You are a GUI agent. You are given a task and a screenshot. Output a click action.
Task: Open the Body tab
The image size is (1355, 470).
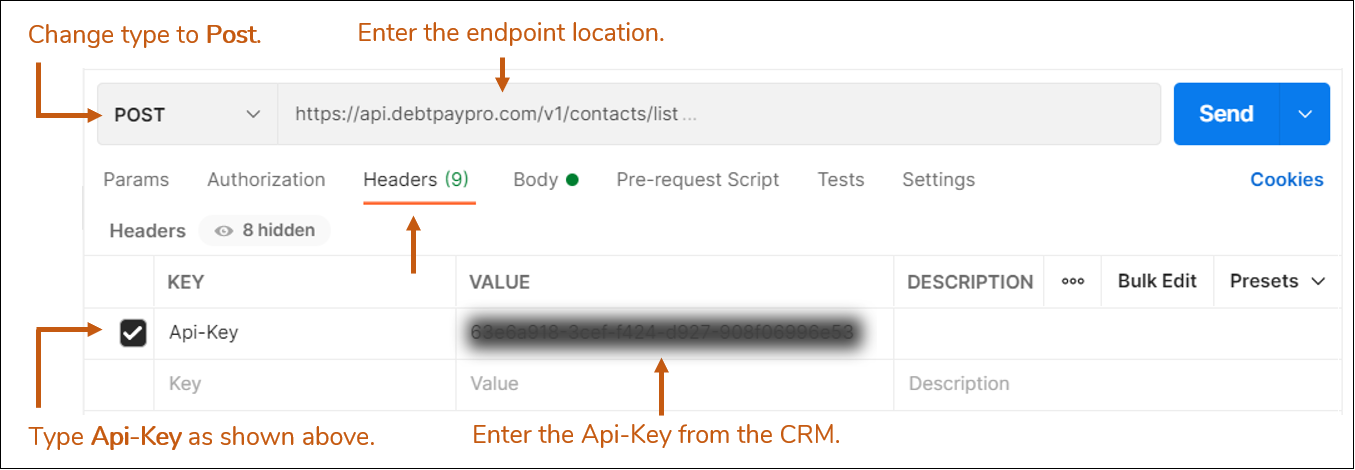pos(546,180)
